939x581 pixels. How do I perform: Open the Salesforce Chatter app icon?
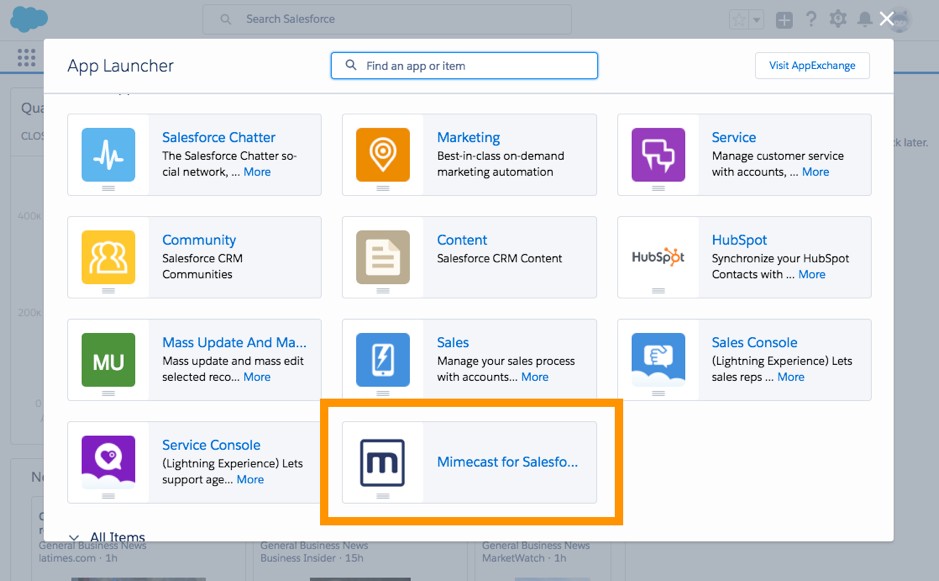(109, 155)
